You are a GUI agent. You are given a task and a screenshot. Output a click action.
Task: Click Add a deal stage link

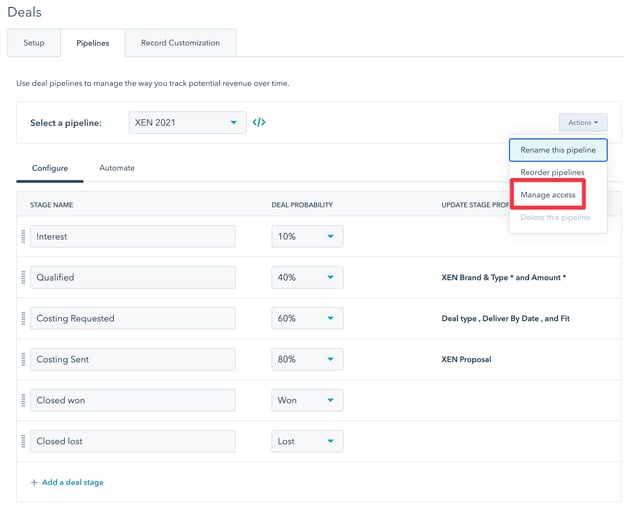pyautogui.click(x=67, y=483)
